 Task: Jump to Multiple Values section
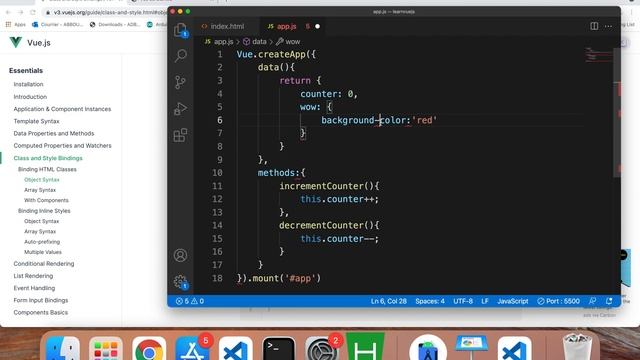[x=43, y=252]
